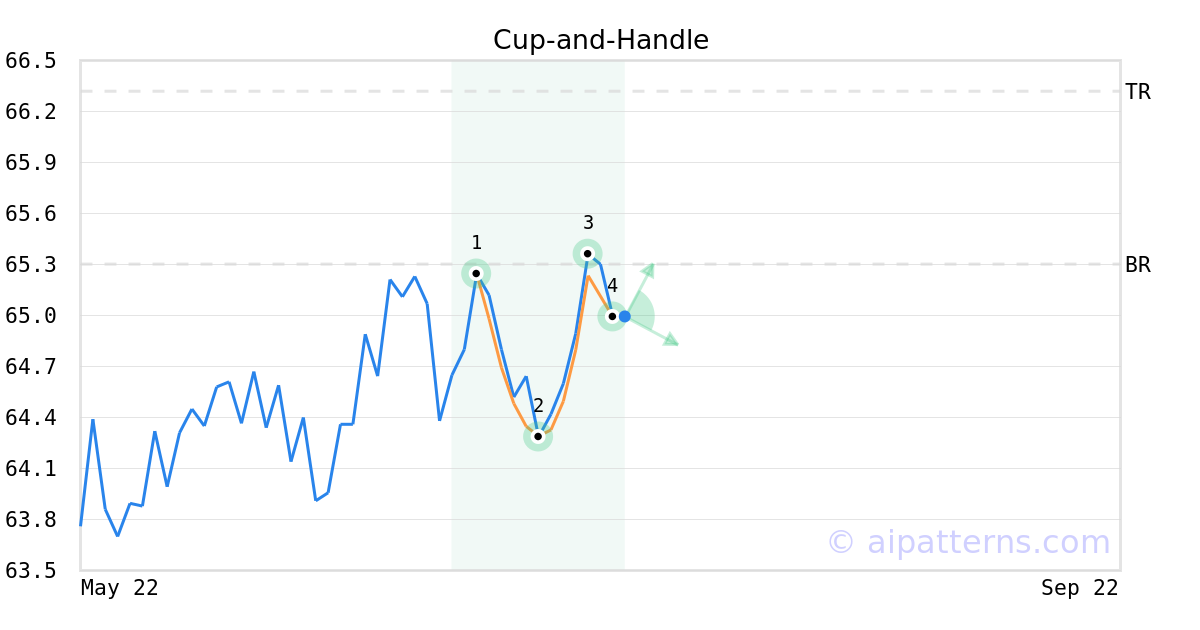
Task: Select pattern point marker 3
Action: [x=587, y=254]
